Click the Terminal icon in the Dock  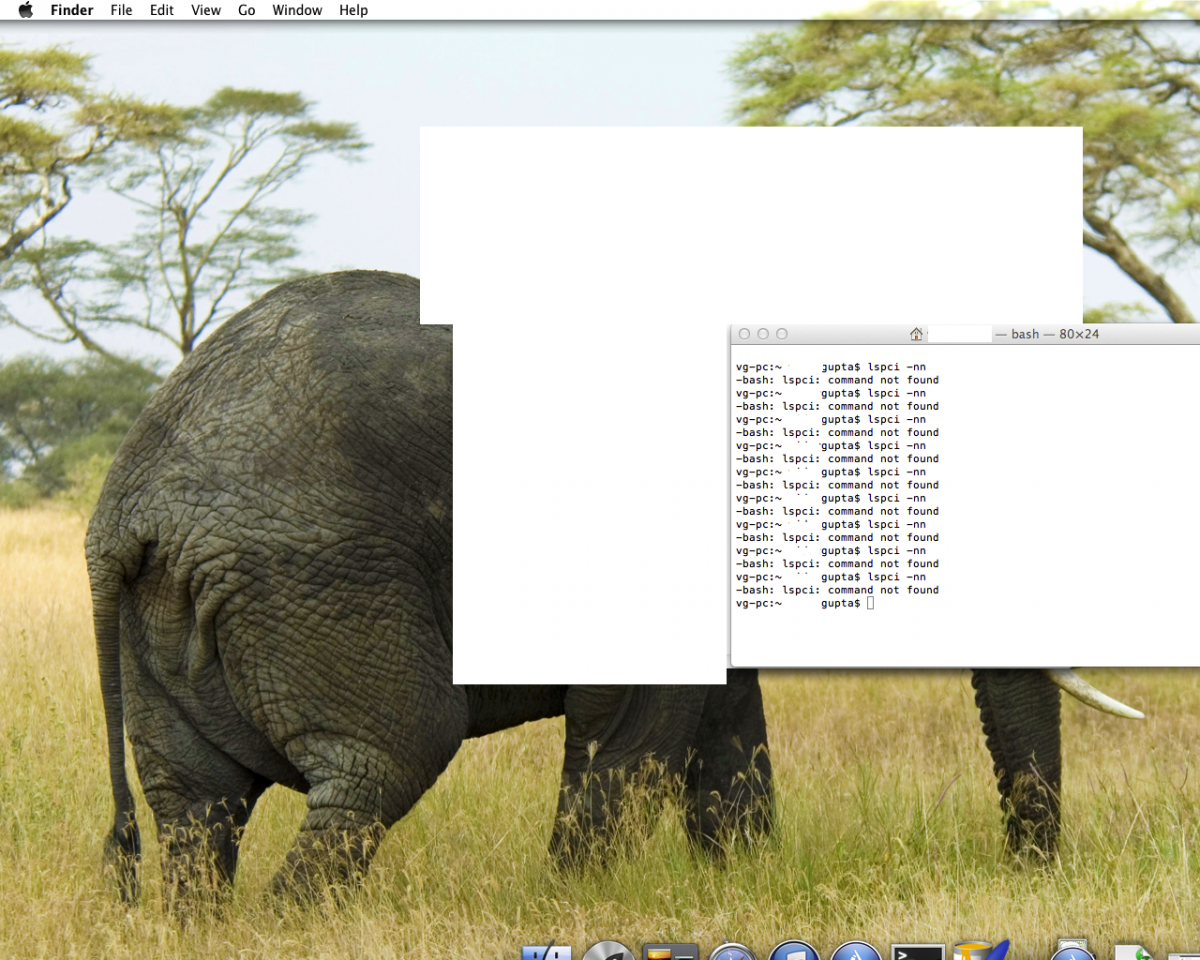click(918, 952)
